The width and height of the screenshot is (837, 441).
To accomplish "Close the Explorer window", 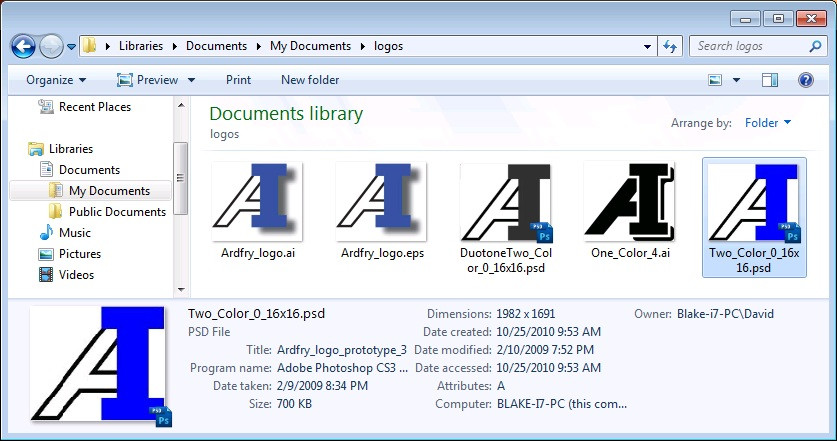I will (x=811, y=19).
